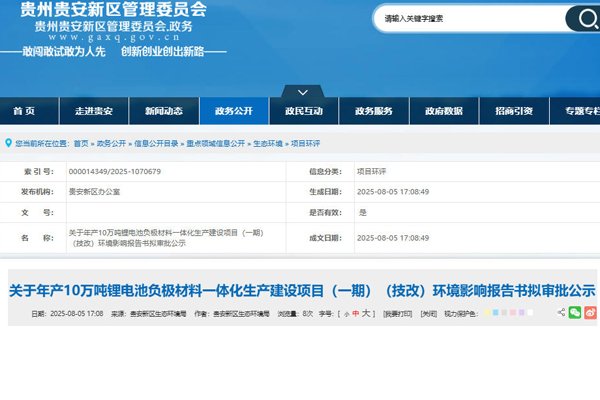Click the search keyword input field
The image size is (600, 400).
pos(470,18)
